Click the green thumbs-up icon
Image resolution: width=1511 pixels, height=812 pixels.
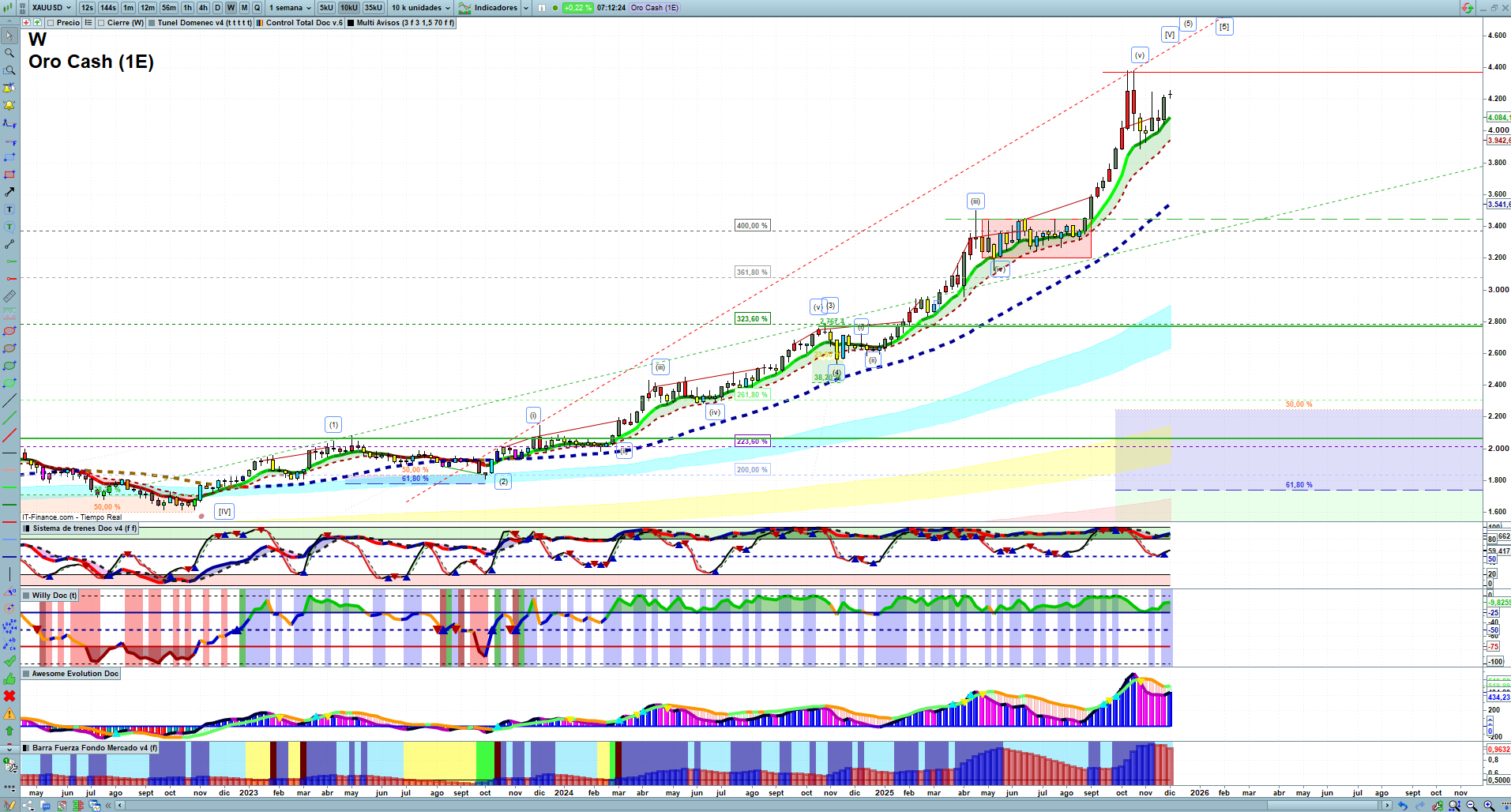point(9,679)
